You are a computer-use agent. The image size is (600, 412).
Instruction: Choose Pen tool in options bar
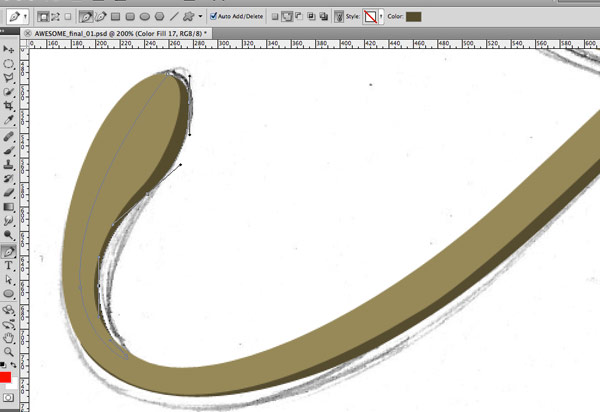point(86,16)
